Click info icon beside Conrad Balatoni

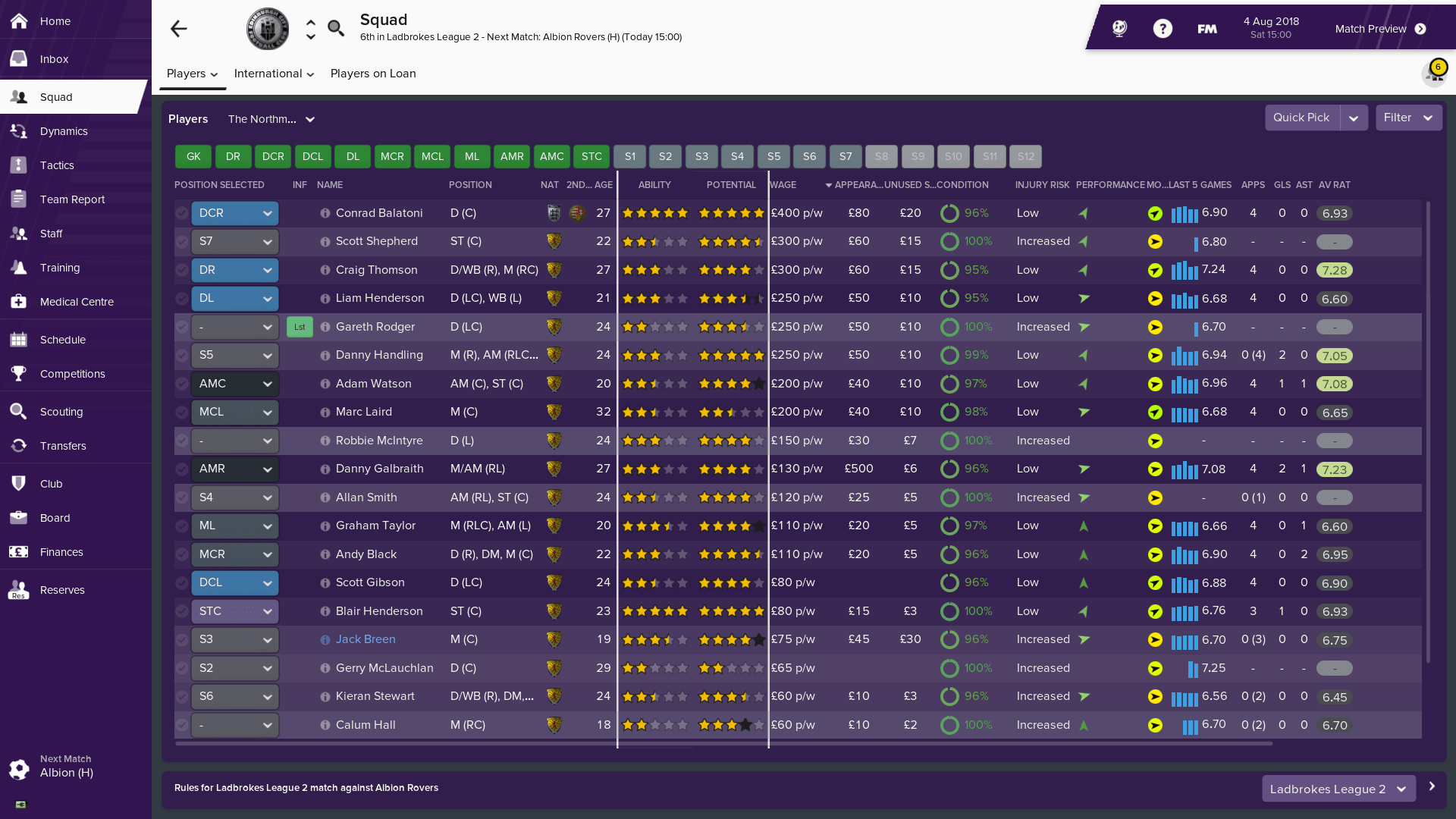(x=325, y=213)
